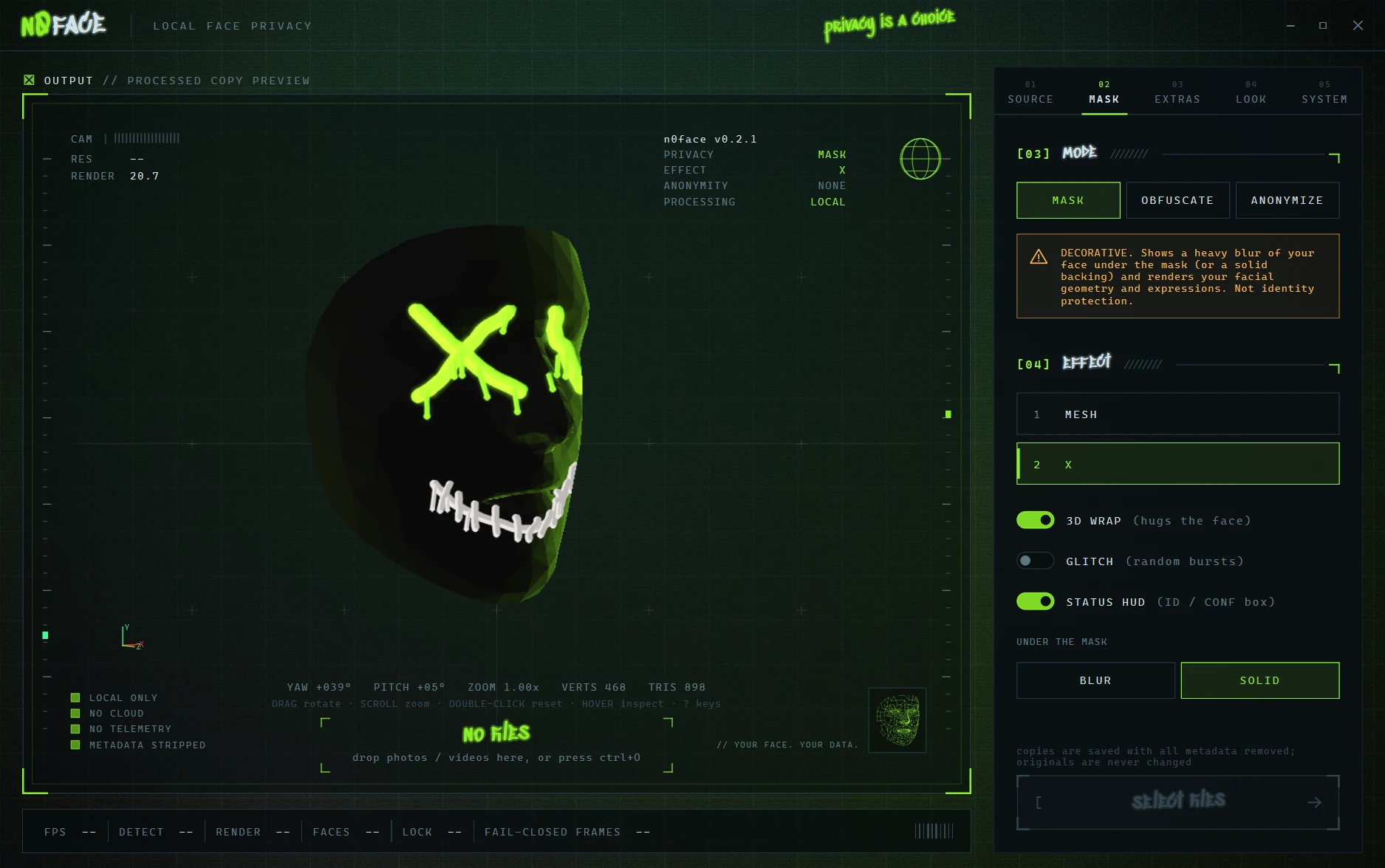Pick the X effect option

1177,463
